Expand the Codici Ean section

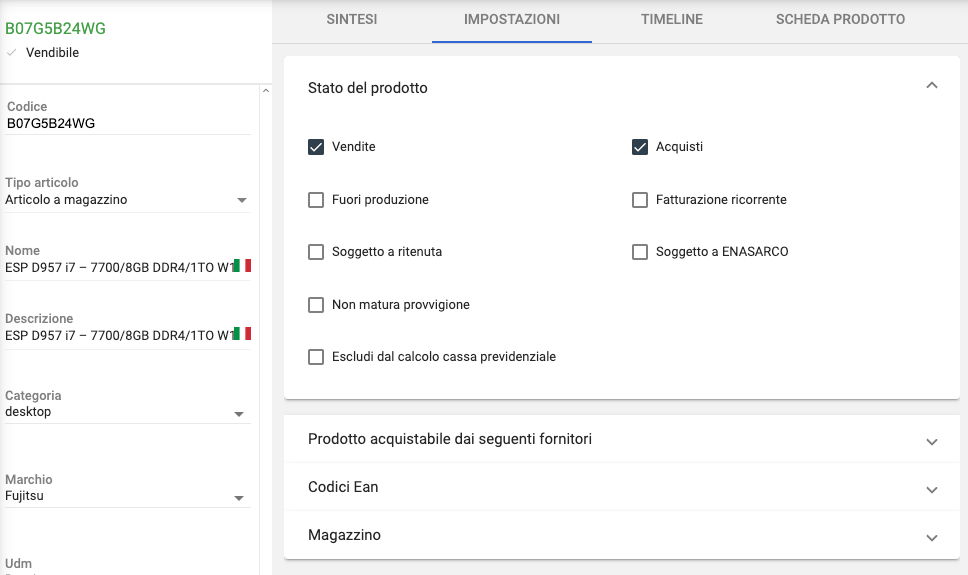[932, 489]
